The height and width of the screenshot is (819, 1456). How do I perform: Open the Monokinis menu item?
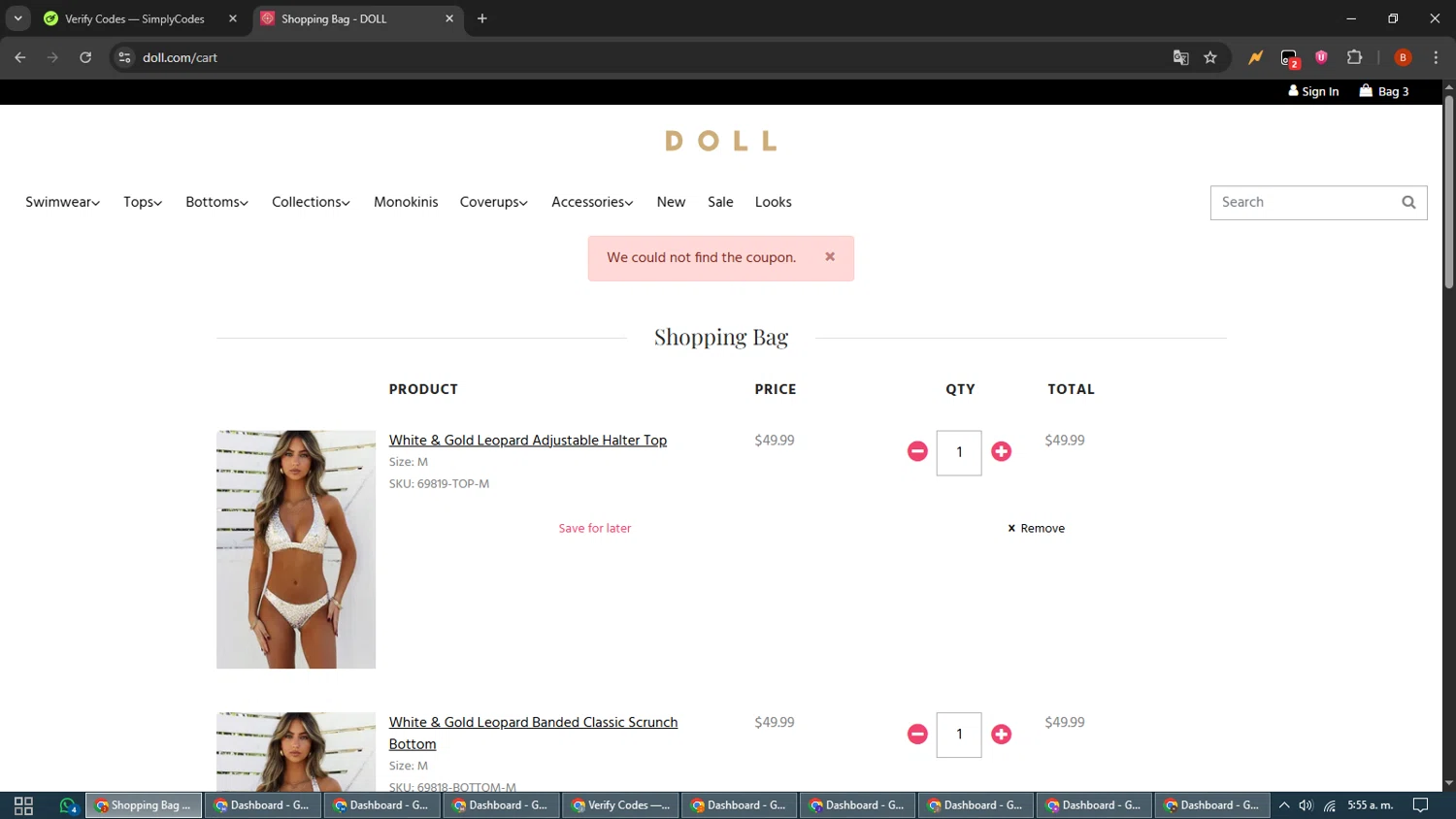click(406, 202)
